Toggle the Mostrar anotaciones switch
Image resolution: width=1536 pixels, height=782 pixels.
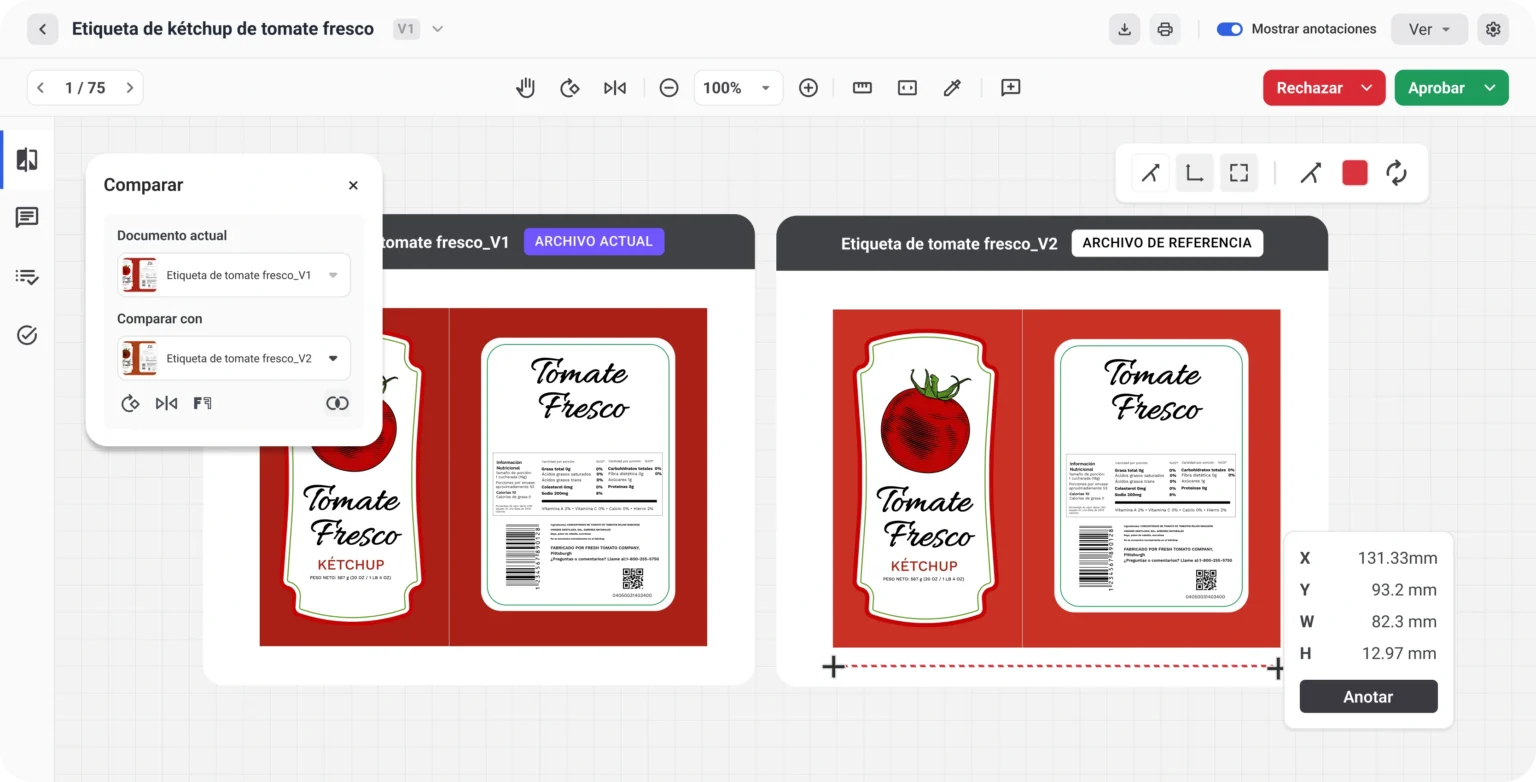coord(1229,29)
